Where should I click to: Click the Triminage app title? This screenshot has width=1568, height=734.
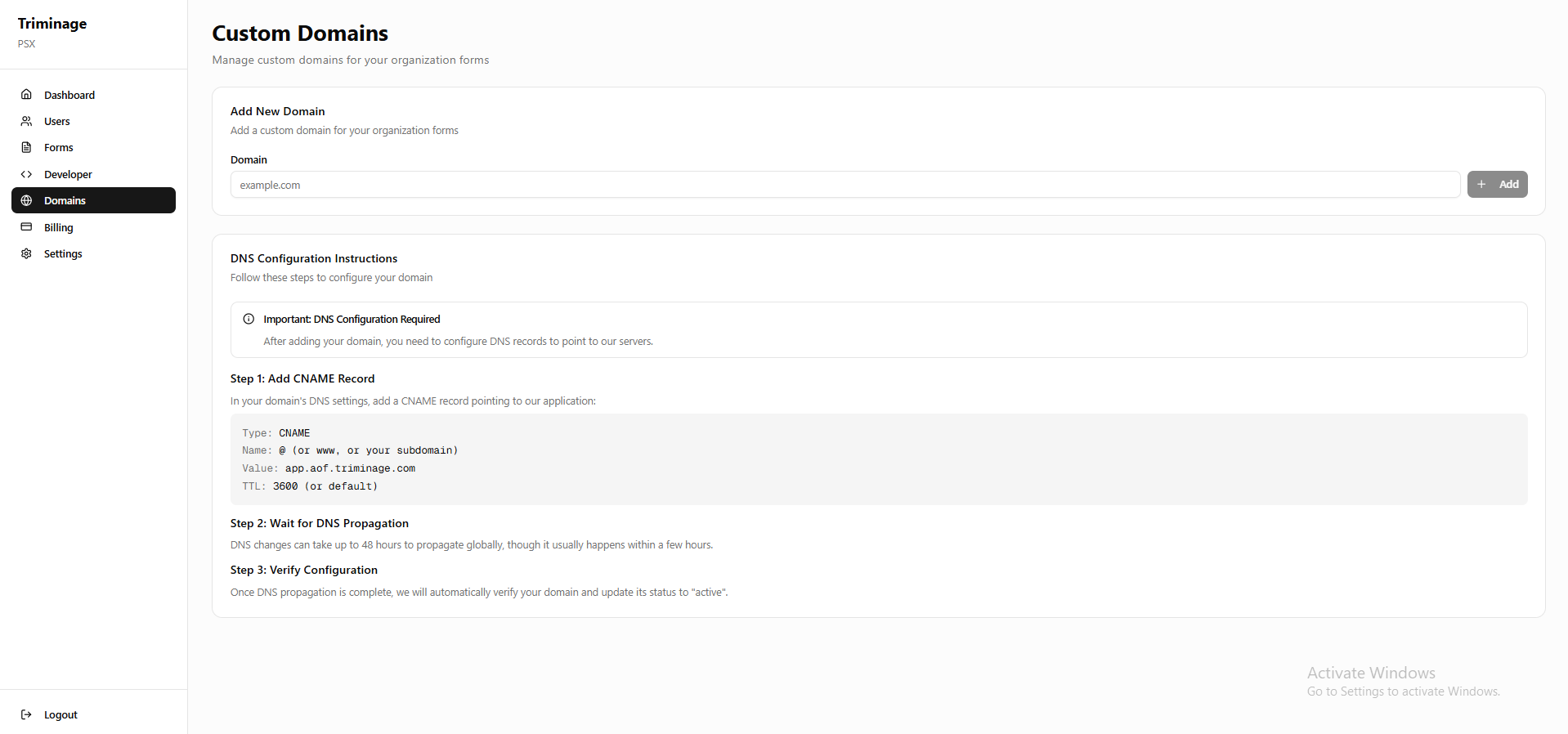point(52,23)
